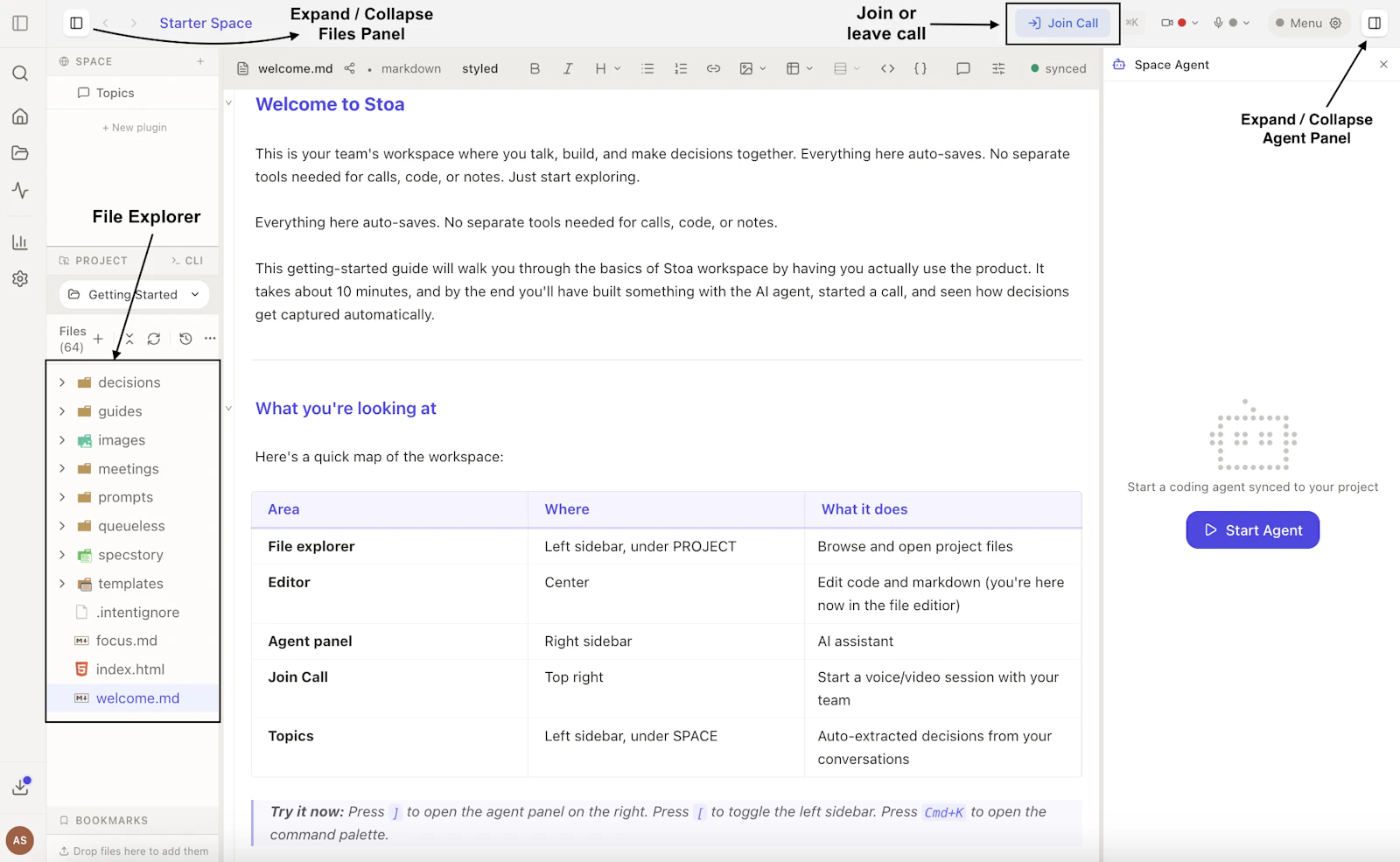The width and height of the screenshot is (1400, 862).
Task: Toggle the styled mode for welcome.md
Action: pyautogui.click(x=479, y=68)
